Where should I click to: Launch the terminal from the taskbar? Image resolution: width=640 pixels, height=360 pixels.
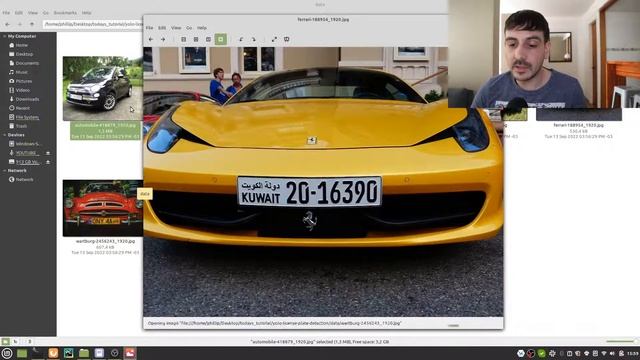pos(37,353)
